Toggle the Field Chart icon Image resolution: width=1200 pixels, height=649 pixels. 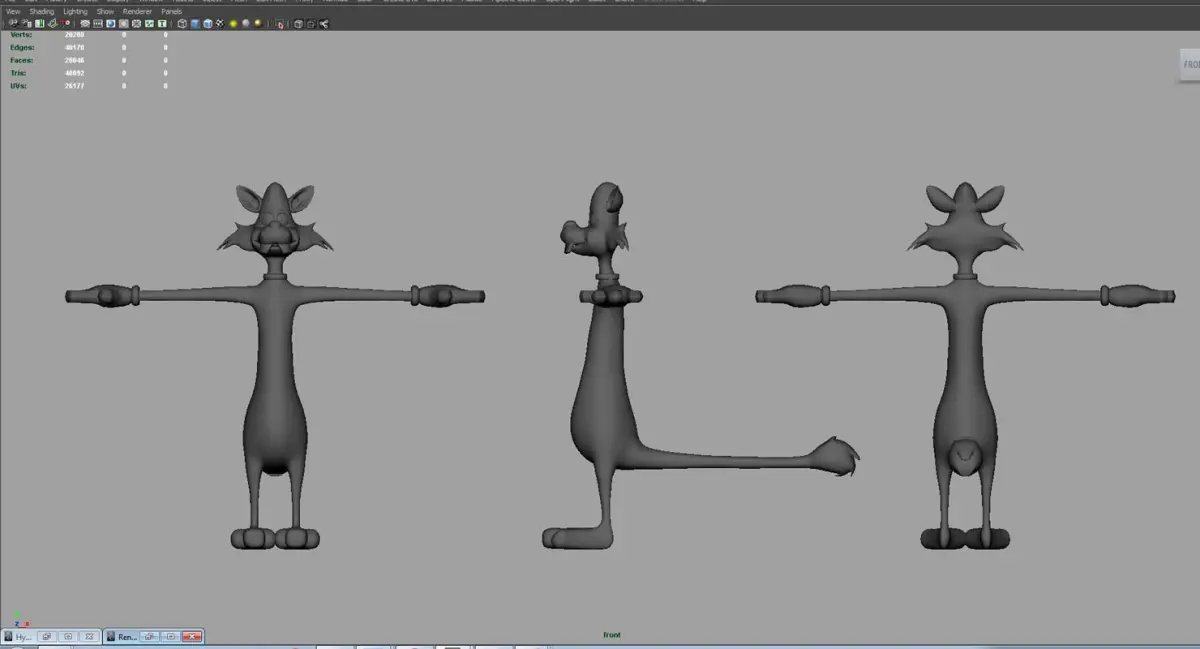(x=136, y=24)
